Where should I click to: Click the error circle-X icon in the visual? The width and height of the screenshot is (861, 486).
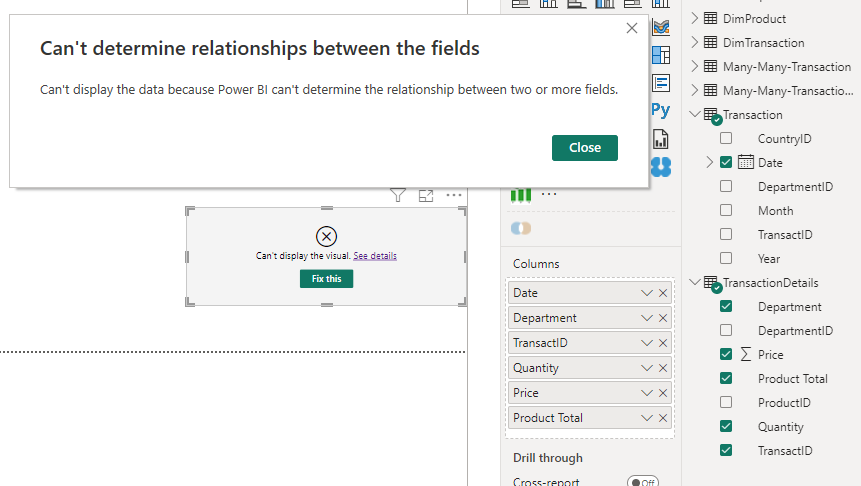326,237
